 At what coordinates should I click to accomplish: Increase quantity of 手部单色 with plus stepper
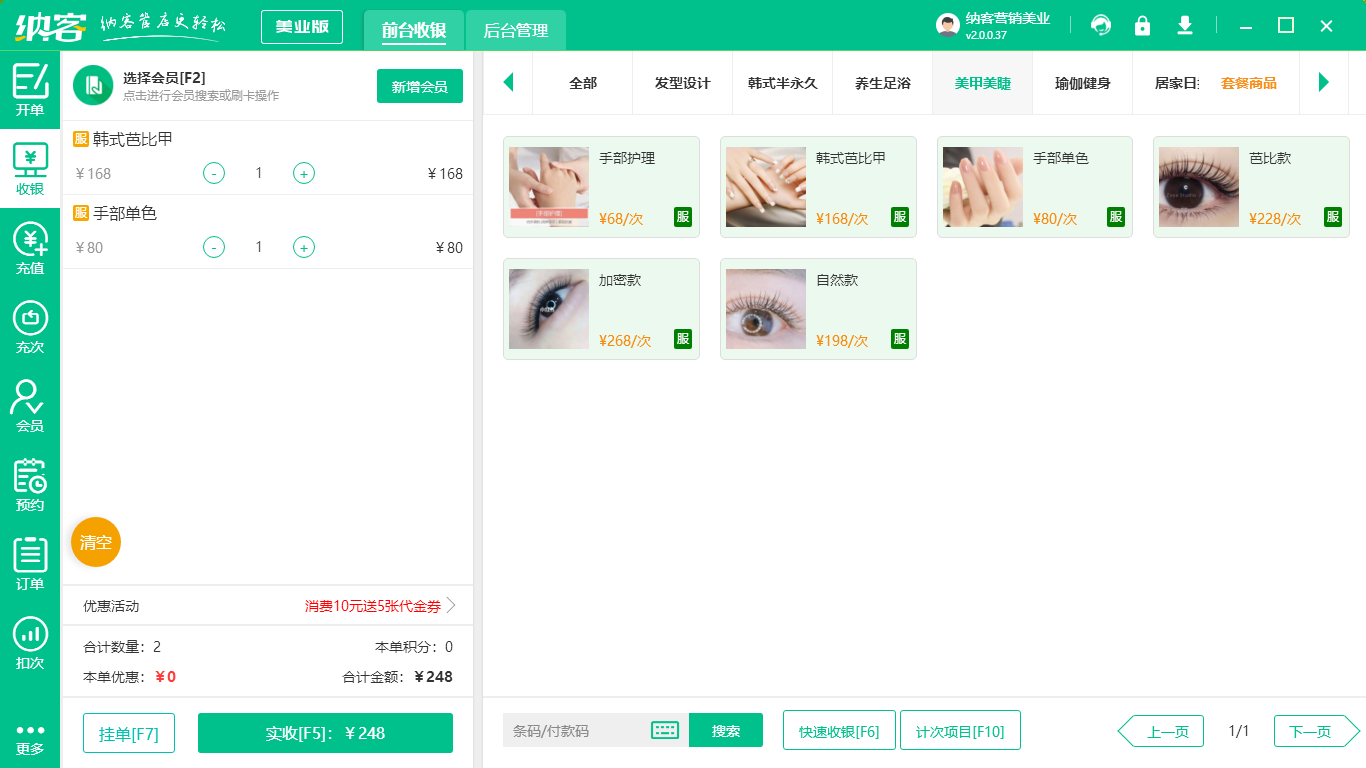point(303,247)
